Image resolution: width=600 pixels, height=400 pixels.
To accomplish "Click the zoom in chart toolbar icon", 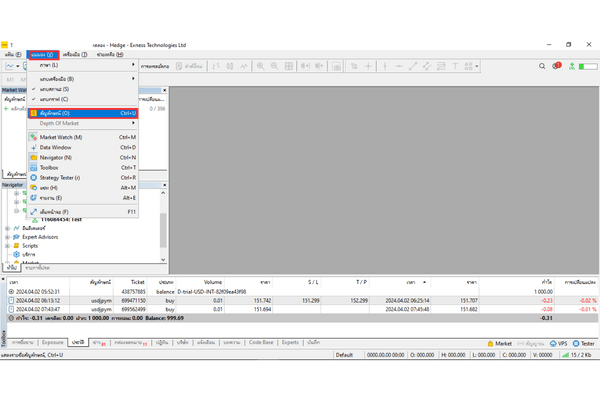I will [258, 66].
